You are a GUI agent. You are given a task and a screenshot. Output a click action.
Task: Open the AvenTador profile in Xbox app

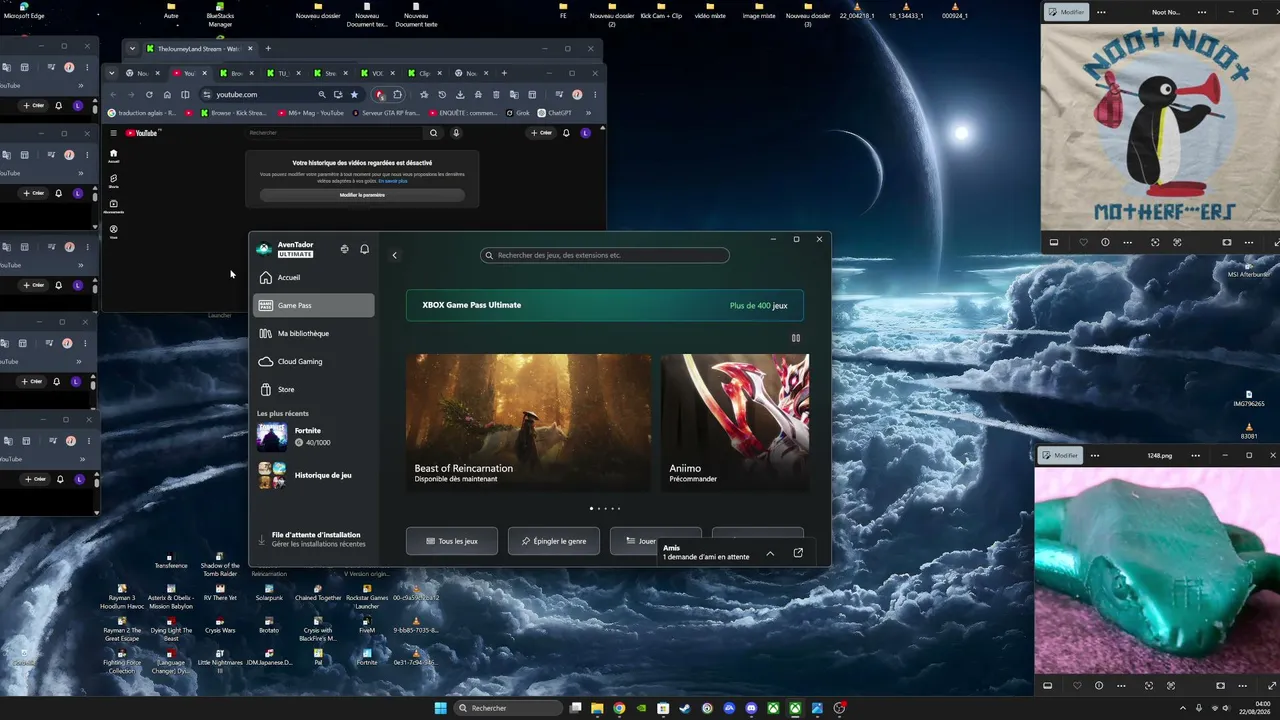286,249
